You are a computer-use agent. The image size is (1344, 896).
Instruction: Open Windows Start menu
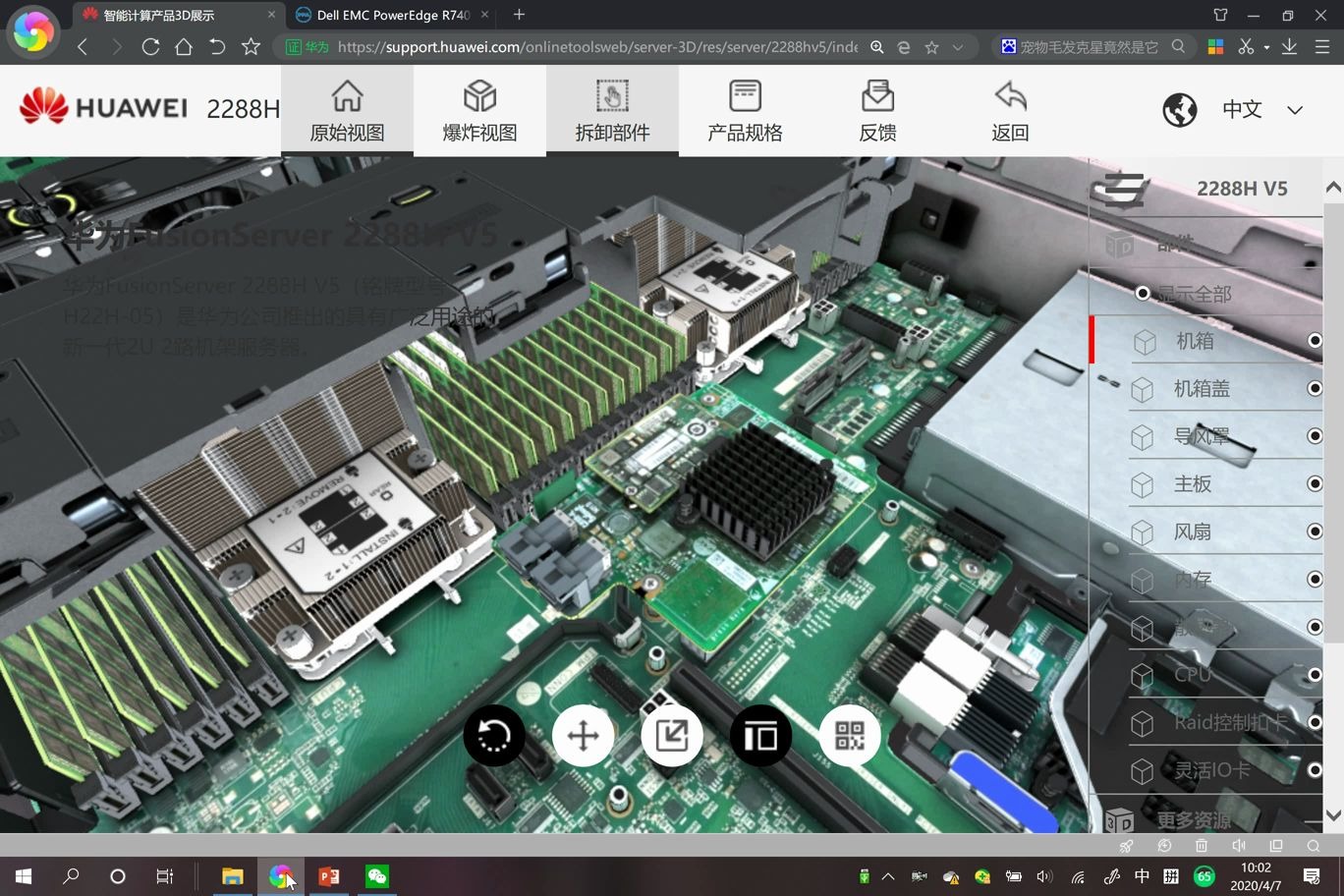tap(24, 875)
